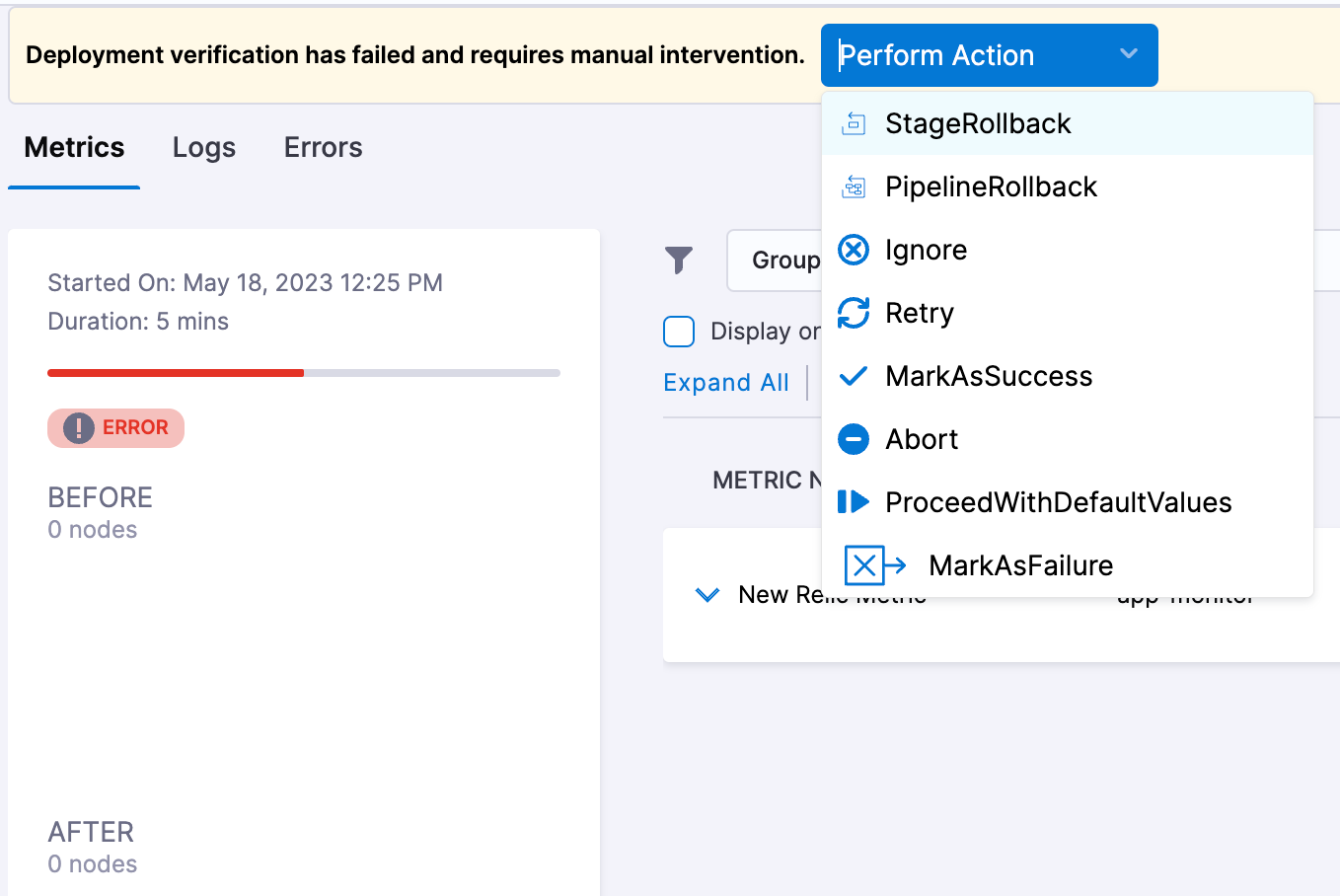Select the MarkAsSuccess checkmark icon
1340x896 pixels.
[853, 375]
